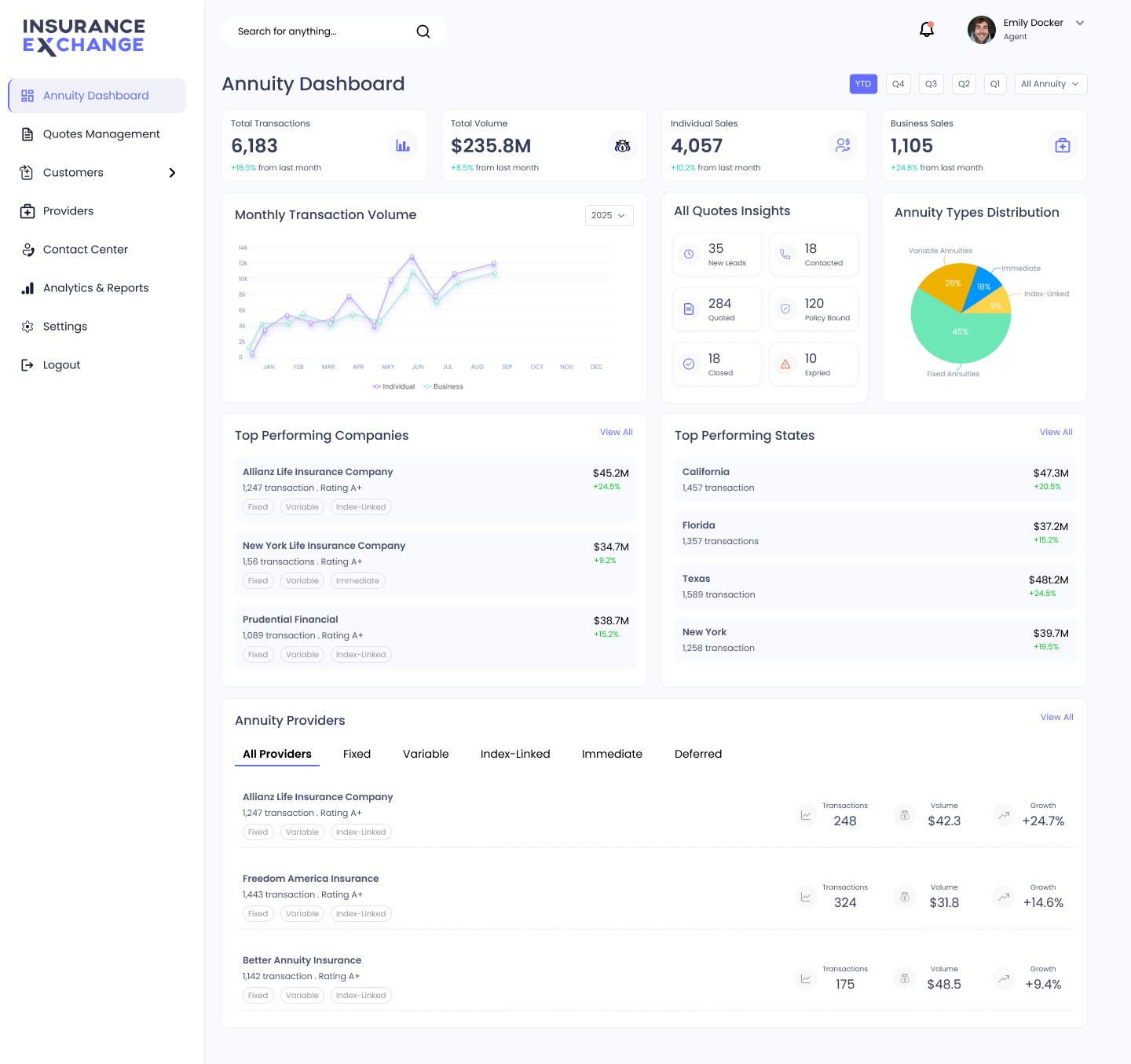The width and height of the screenshot is (1131, 1064).
Task: Click the Individual Sales people icon
Action: 843,145
